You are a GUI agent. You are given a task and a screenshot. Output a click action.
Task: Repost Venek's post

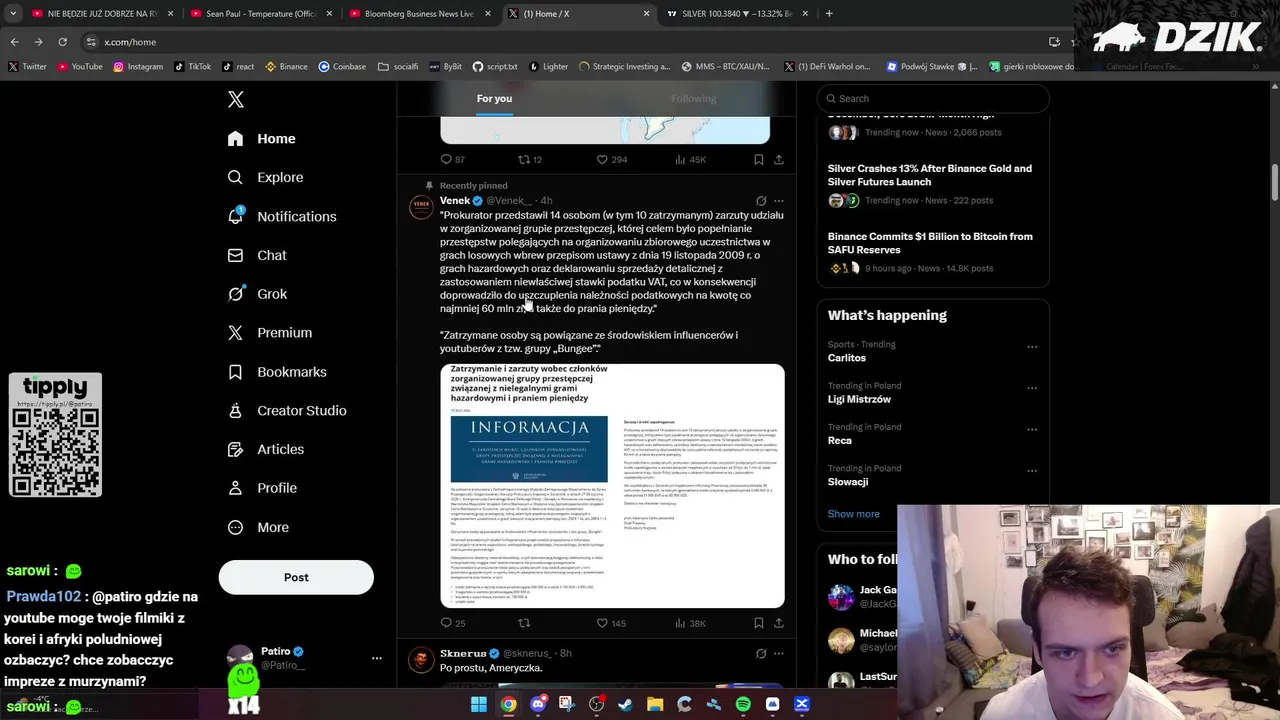[x=524, y=623]
